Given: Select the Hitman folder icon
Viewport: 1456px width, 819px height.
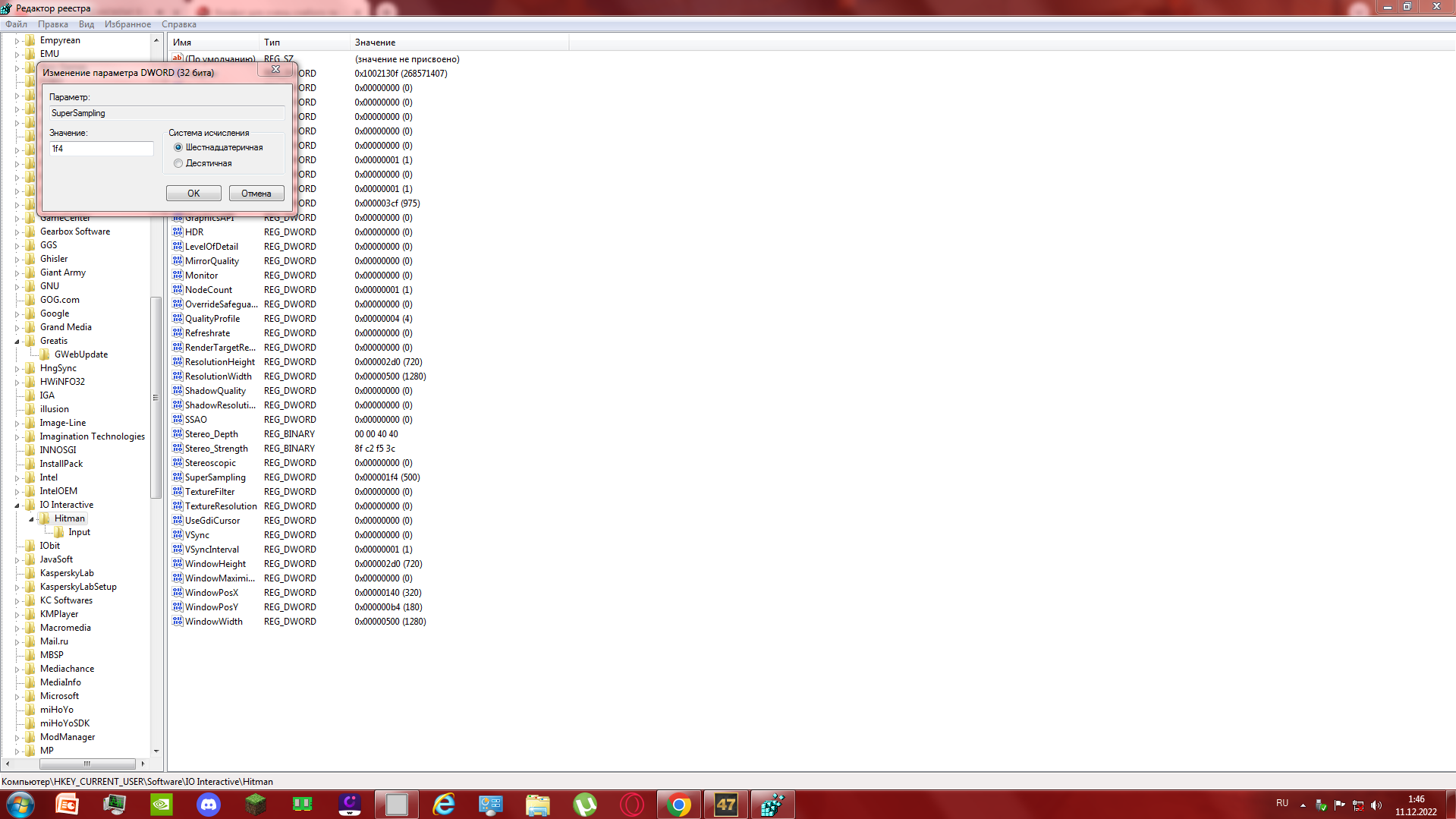Looking at the screenshot, I should tap(44, 518).
